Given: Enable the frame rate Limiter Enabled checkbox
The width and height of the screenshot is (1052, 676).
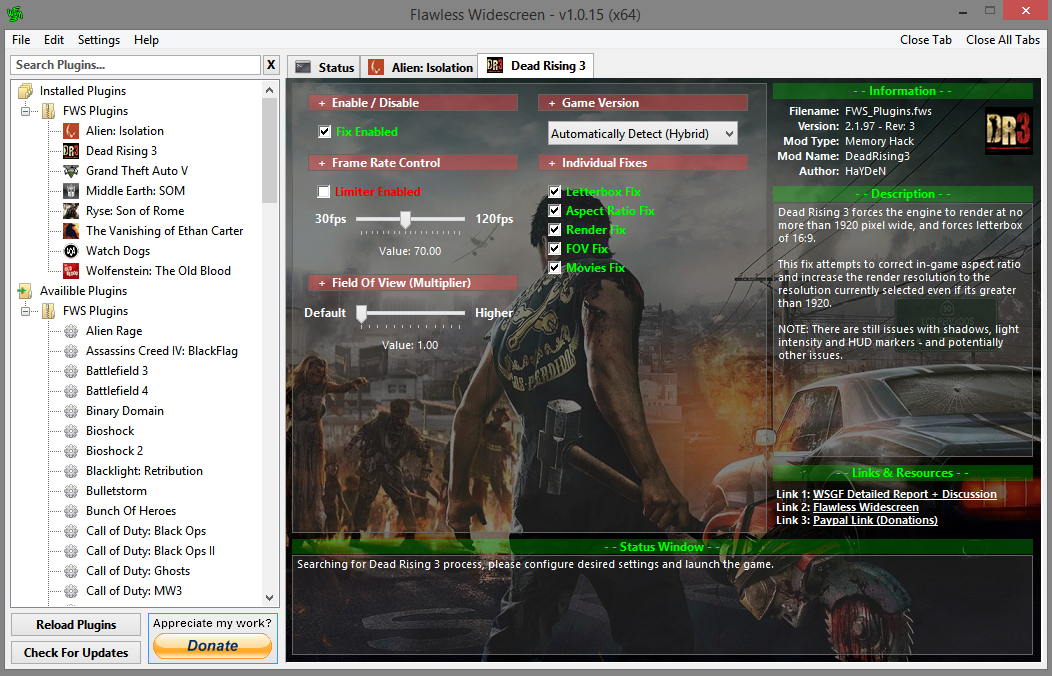Looking at the screenshot, I should pyautogui.click(x=323, y=192).
